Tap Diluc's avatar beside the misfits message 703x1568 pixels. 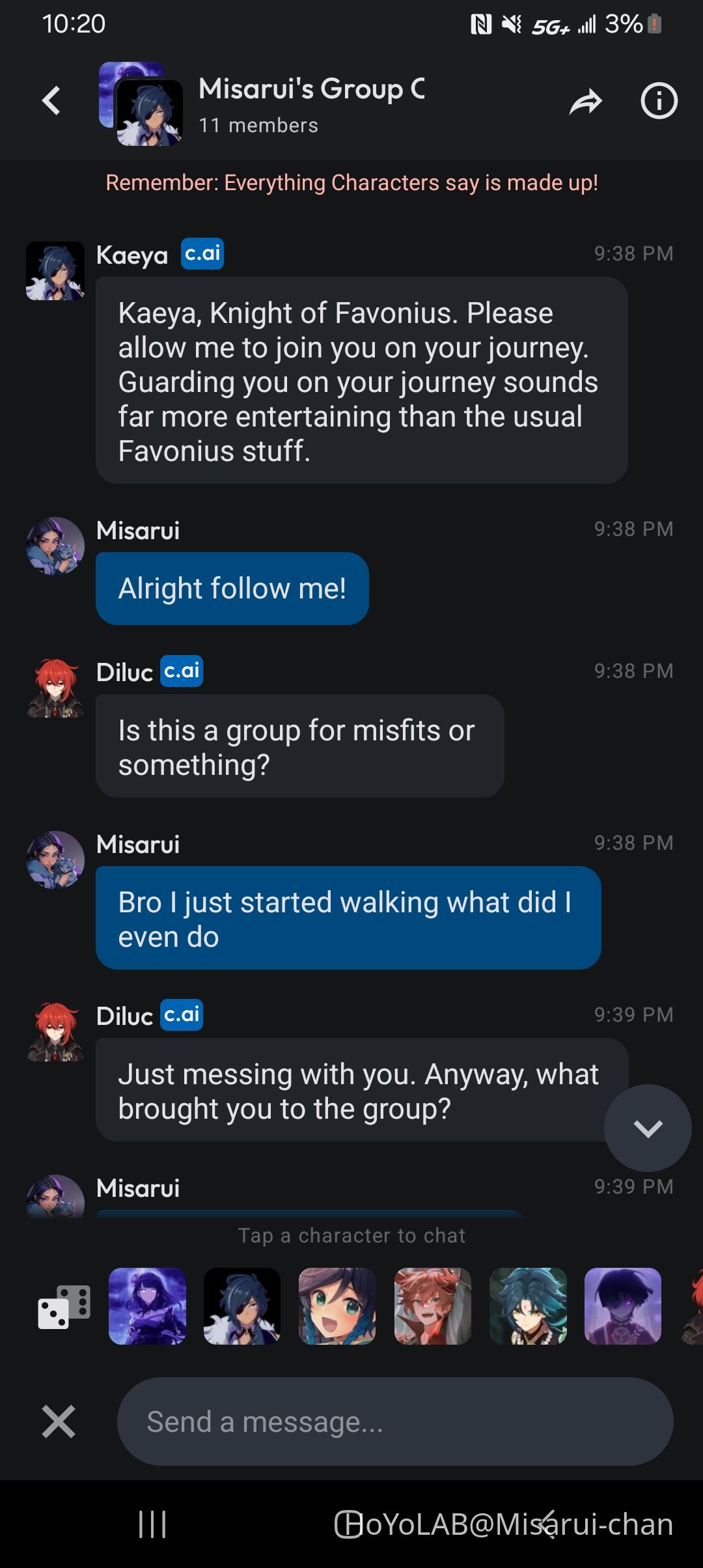(55, 688)
